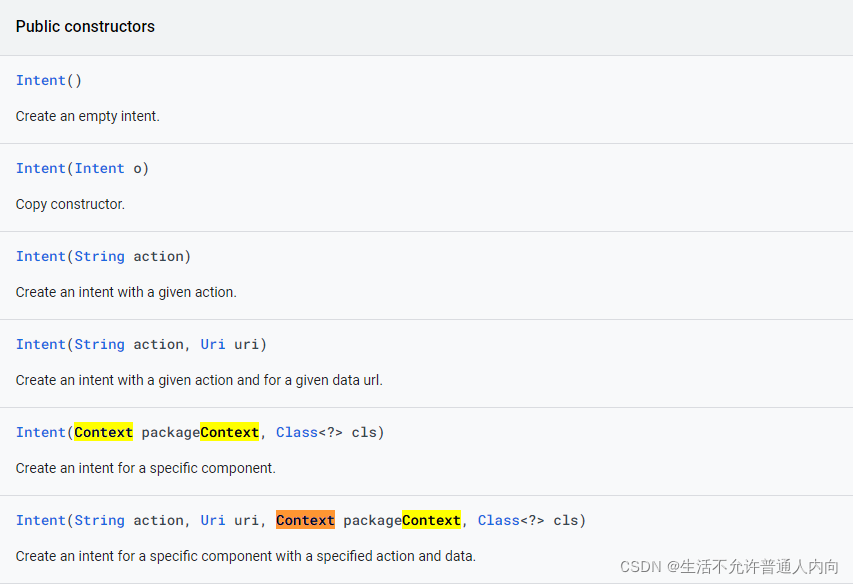This screenshot has height=584, width=853.
Task: Click the text 'Create an empty intent.'
Action: [88, 116]
